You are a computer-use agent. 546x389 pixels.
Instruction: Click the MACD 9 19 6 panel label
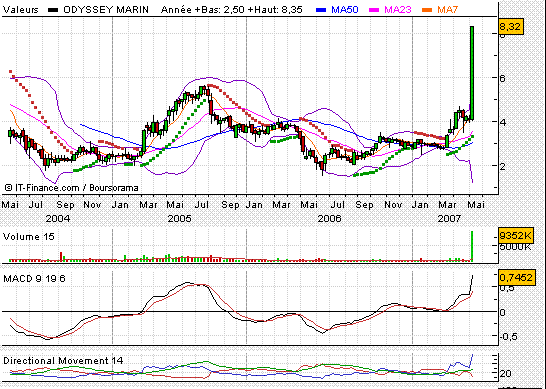pos(34,279)
